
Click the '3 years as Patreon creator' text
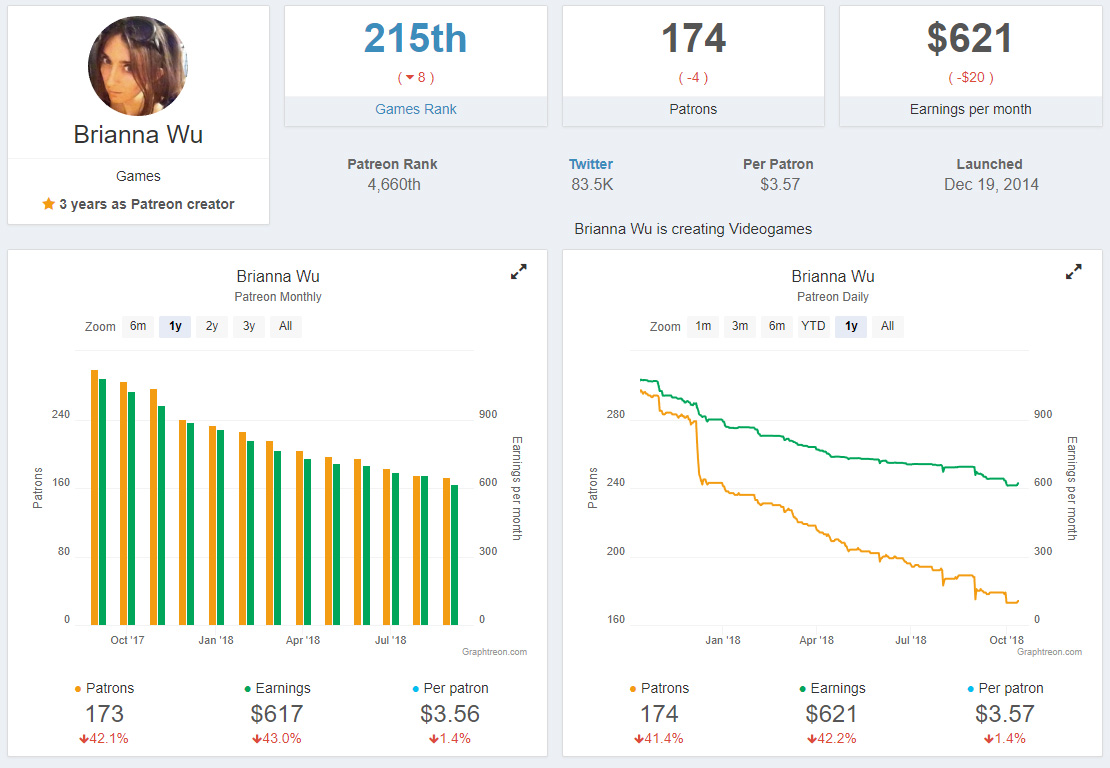(147, 204)
